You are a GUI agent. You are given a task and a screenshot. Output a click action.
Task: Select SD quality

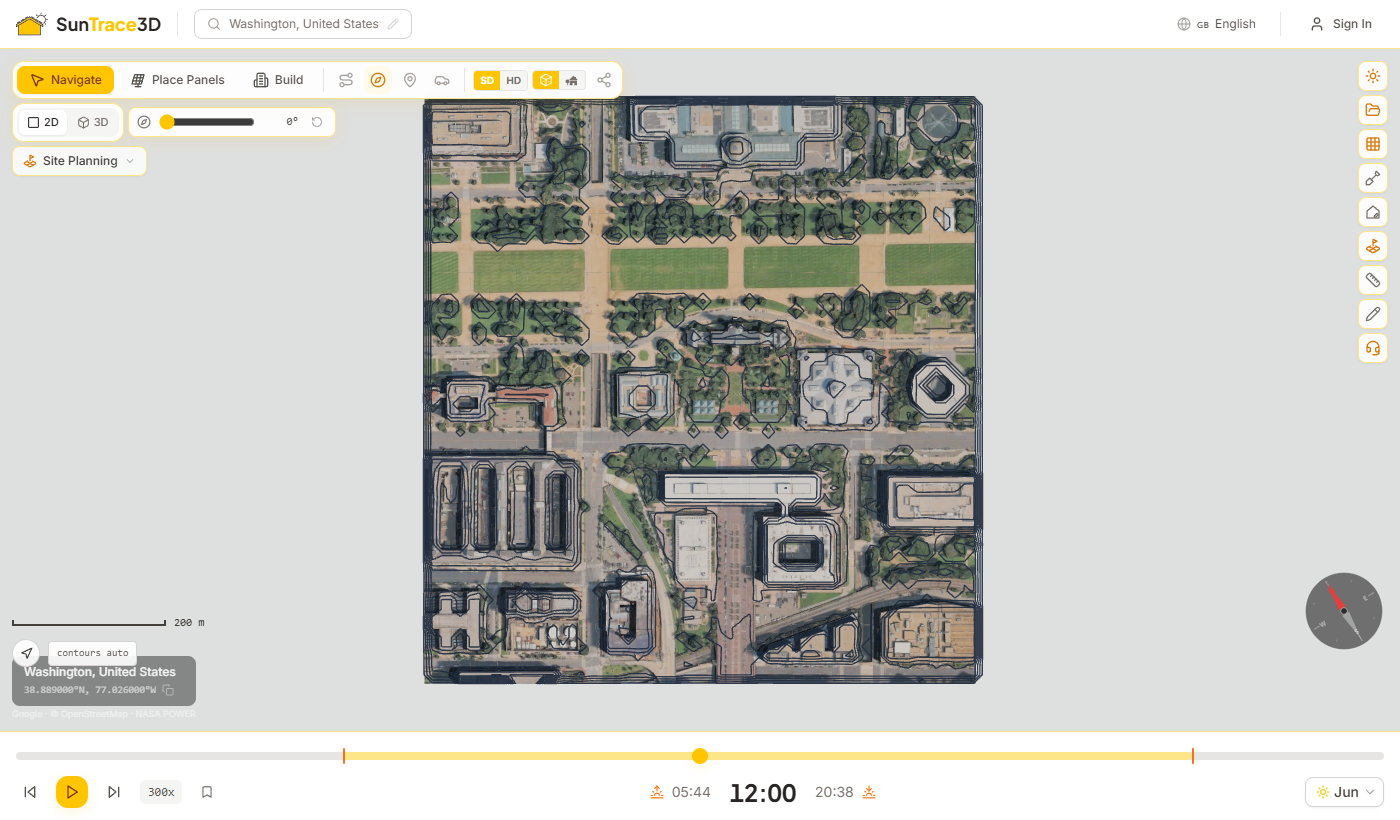click(x=487, y=80)
